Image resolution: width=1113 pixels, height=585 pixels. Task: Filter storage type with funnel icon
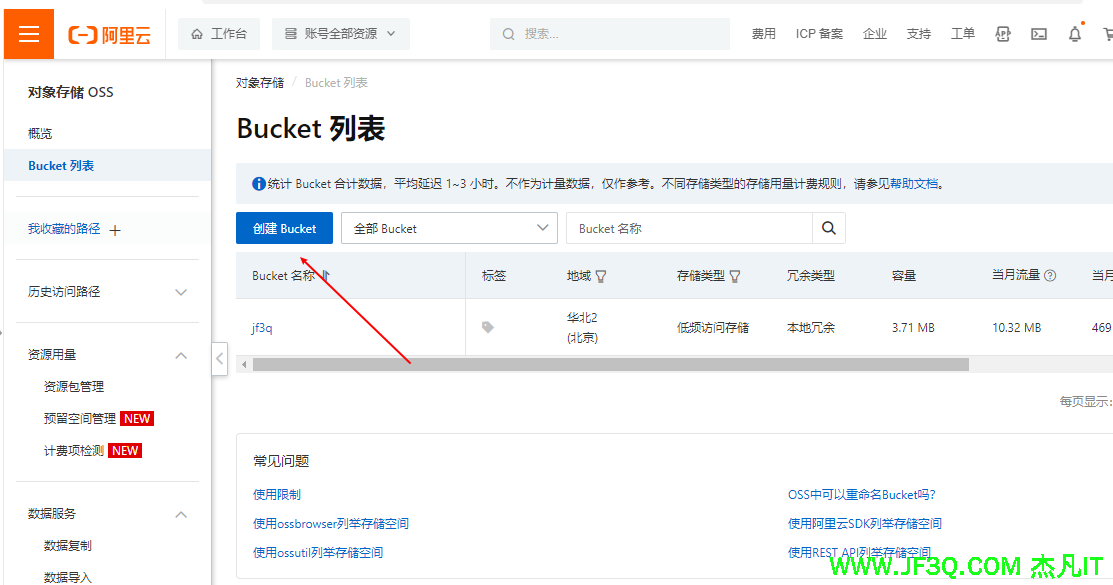735,276
